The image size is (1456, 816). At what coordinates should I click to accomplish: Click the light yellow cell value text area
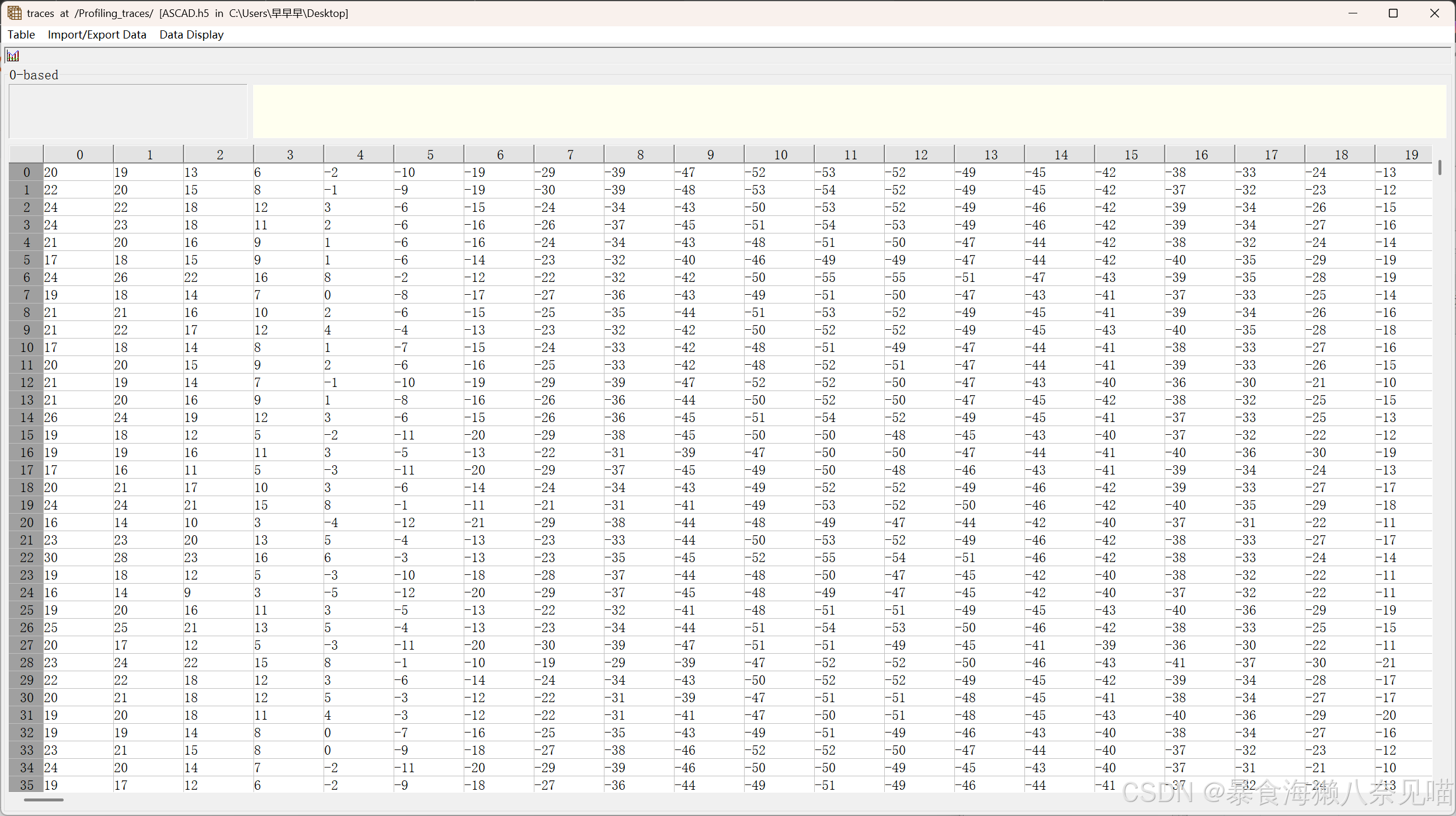[849, 111]
